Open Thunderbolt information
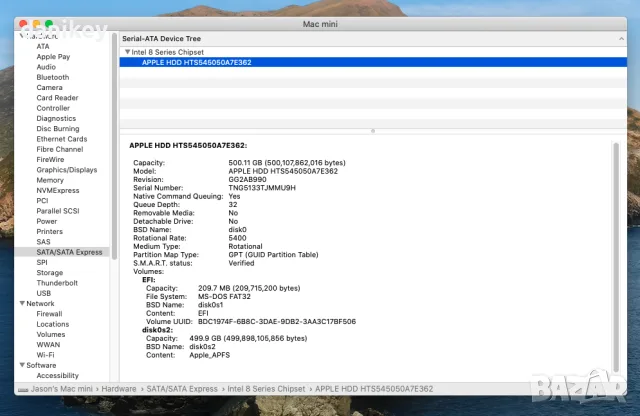The height and width of the screenshot is (416, 640). tap(57, 283)
